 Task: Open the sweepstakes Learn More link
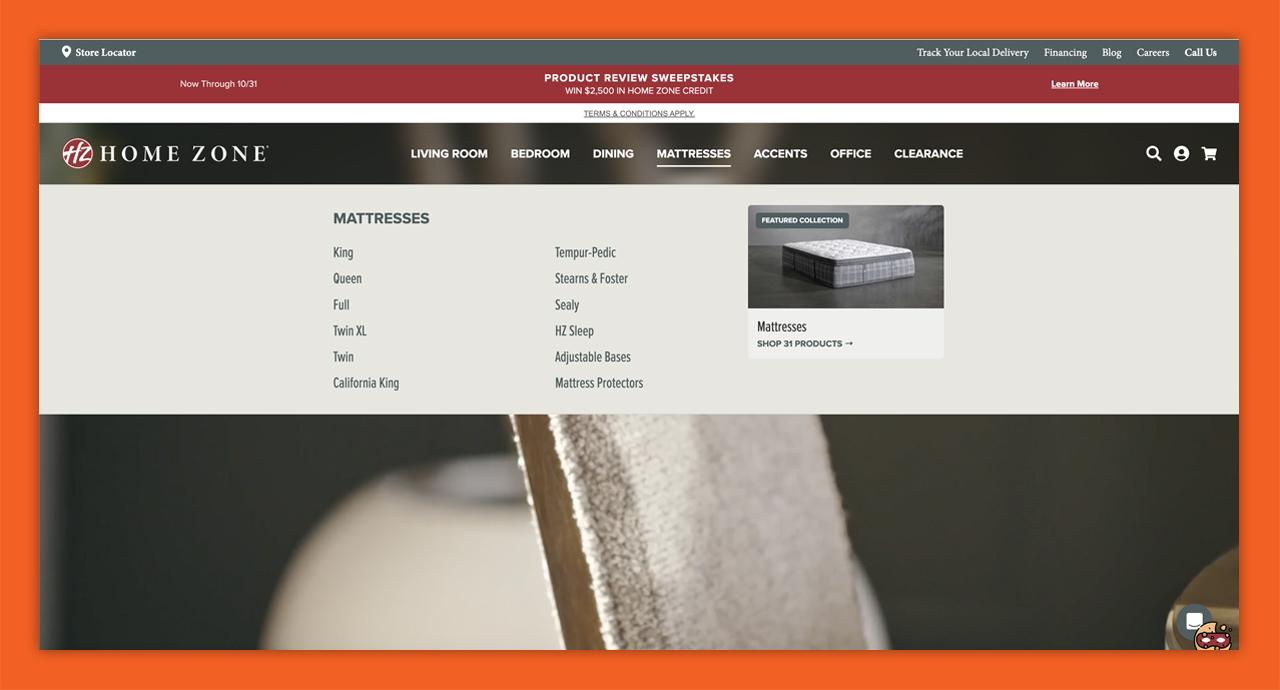[1074, 84]
